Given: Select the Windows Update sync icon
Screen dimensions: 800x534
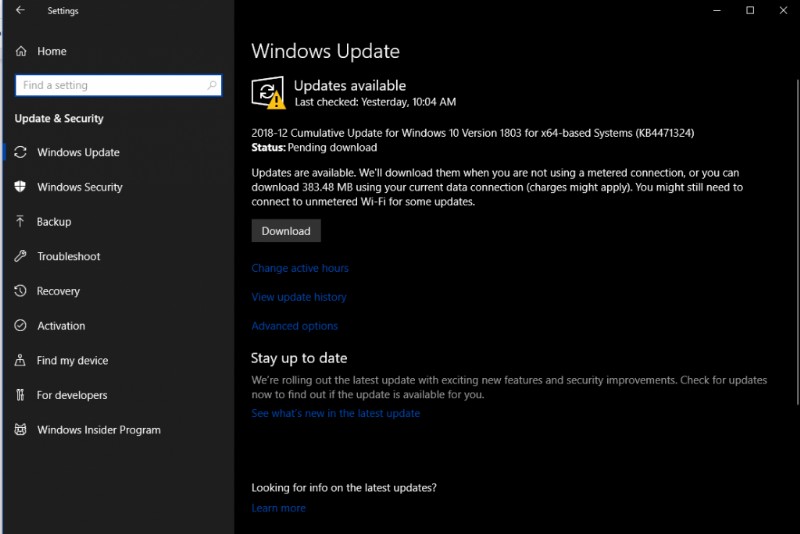Looking at the screenshot, I should pyautogui.click(x=20, y=152).
